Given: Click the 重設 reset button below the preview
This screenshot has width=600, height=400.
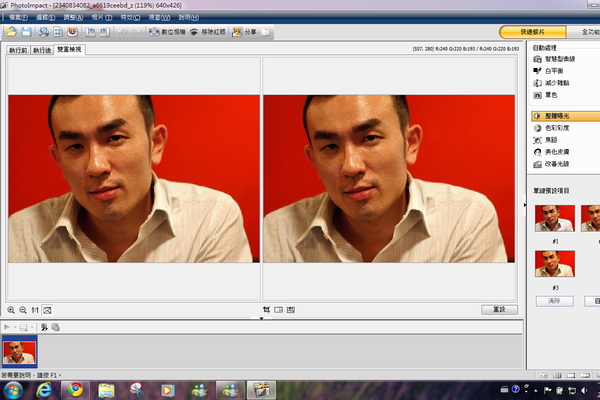Looking at the screenshot, I should (x=499, y=310).
